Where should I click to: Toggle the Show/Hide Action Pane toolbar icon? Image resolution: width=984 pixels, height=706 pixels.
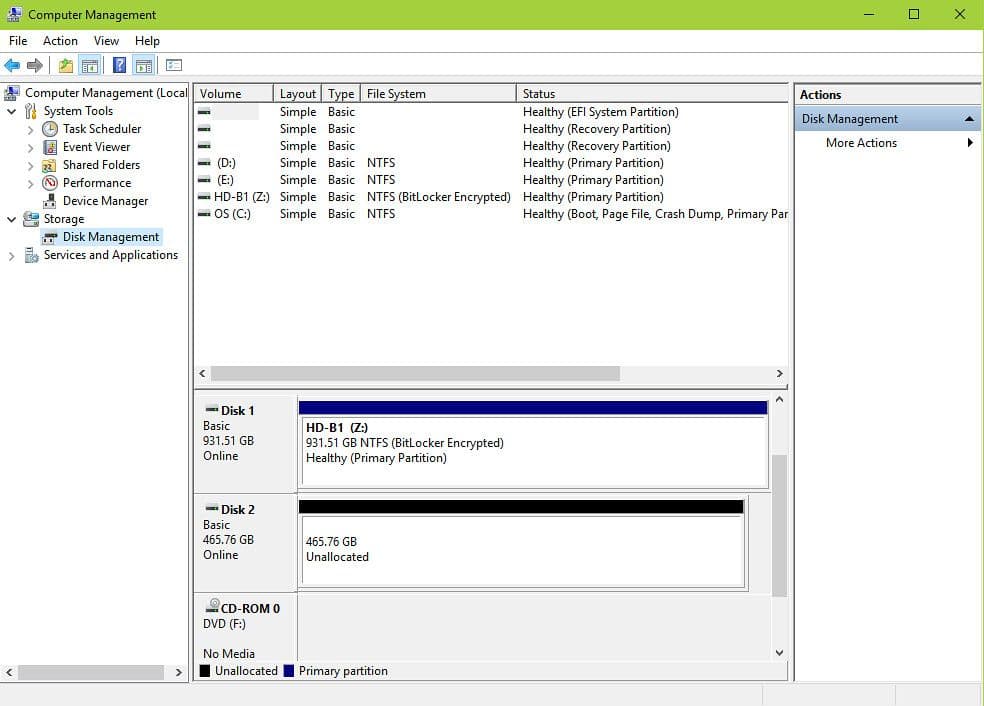click(144, 65)
